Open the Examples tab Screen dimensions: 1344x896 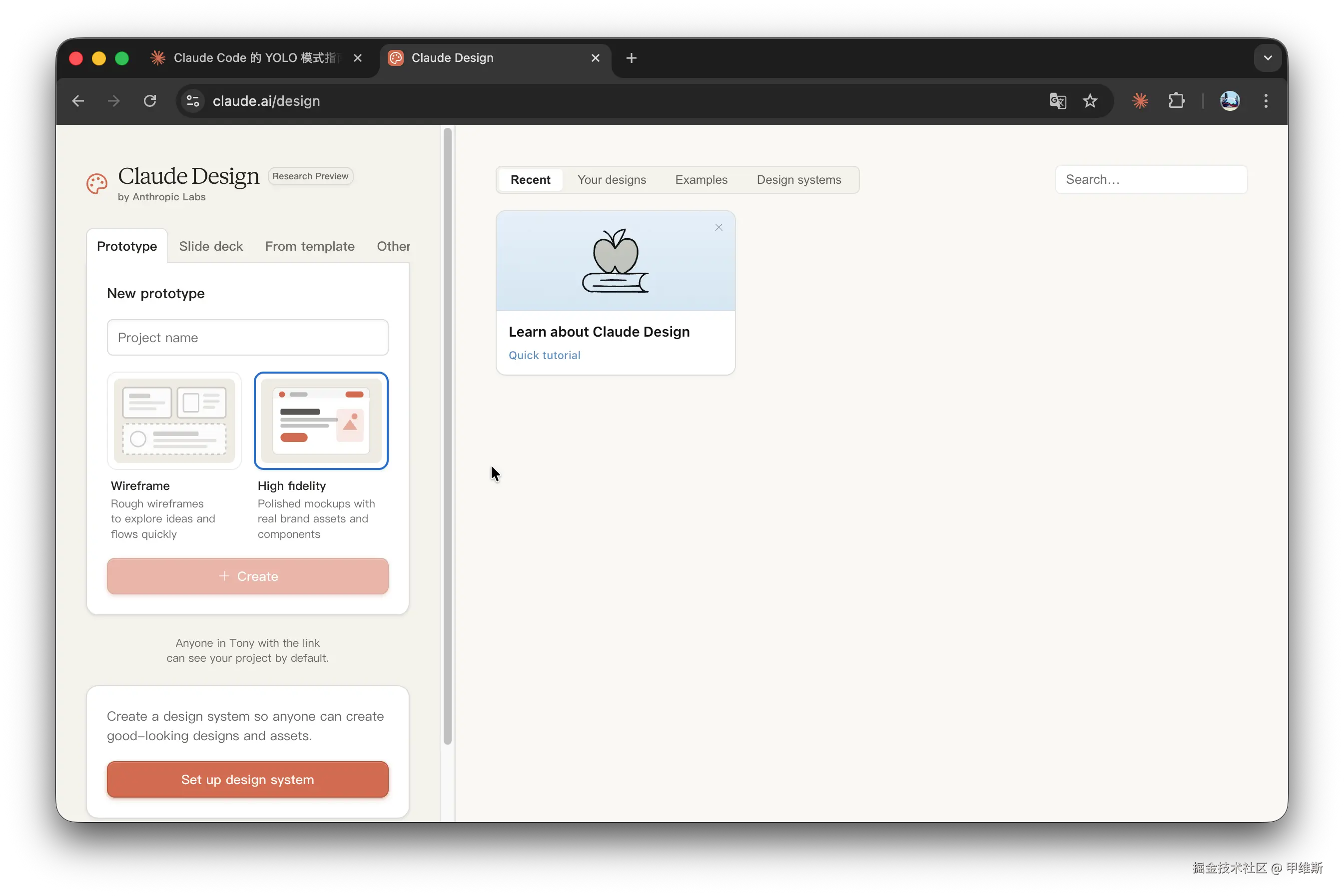click(x=701, y=180)
